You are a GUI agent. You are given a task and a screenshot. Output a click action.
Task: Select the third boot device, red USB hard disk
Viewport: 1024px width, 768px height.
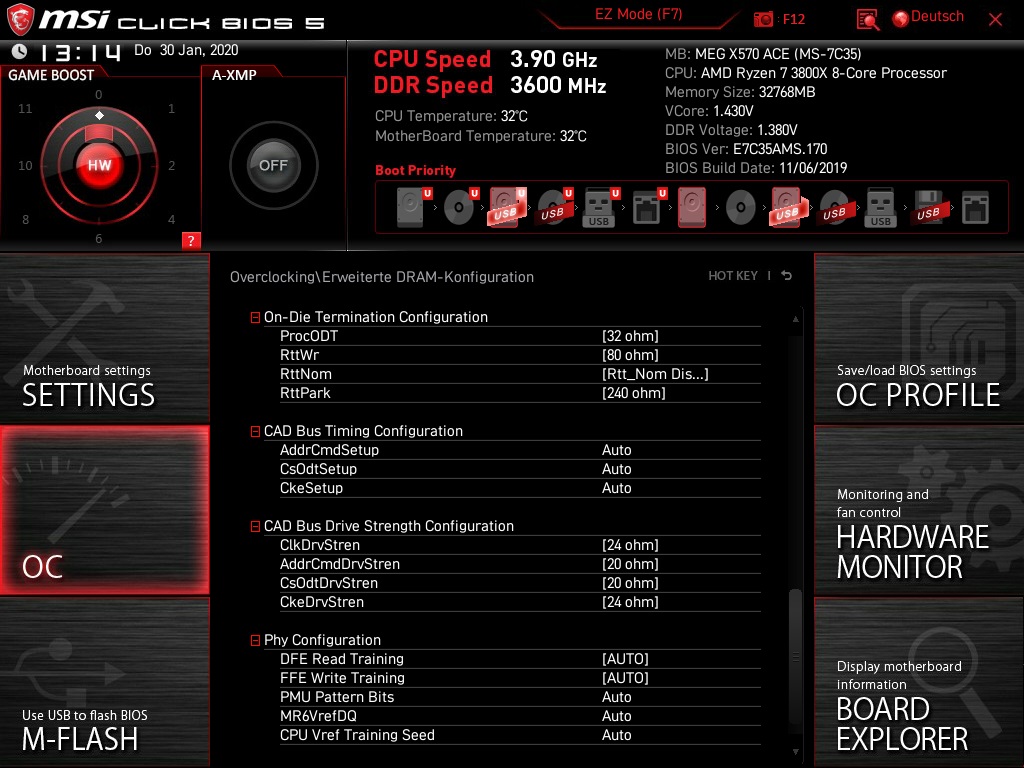pyautogui.click(x=505, y=207)
